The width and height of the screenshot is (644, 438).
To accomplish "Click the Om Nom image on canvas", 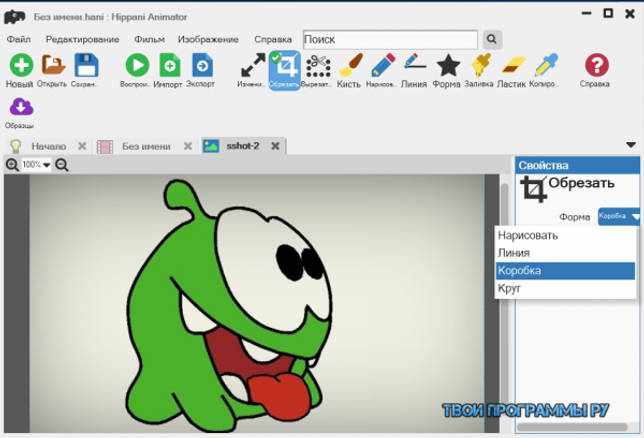I will pos(228,304).
